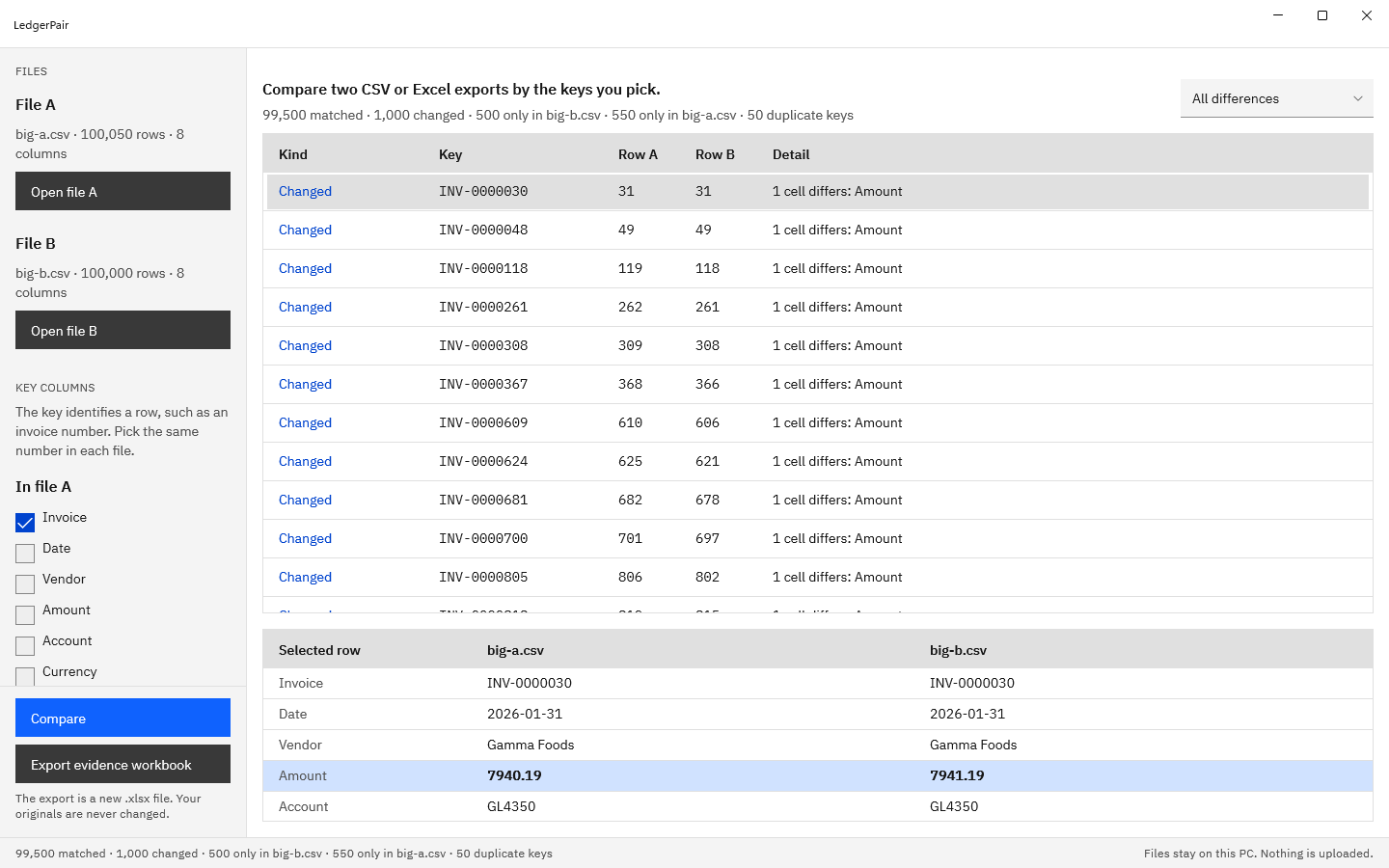Click the Row B column header
This screenshot has width=1389, height=868.
tap(715, 154)
